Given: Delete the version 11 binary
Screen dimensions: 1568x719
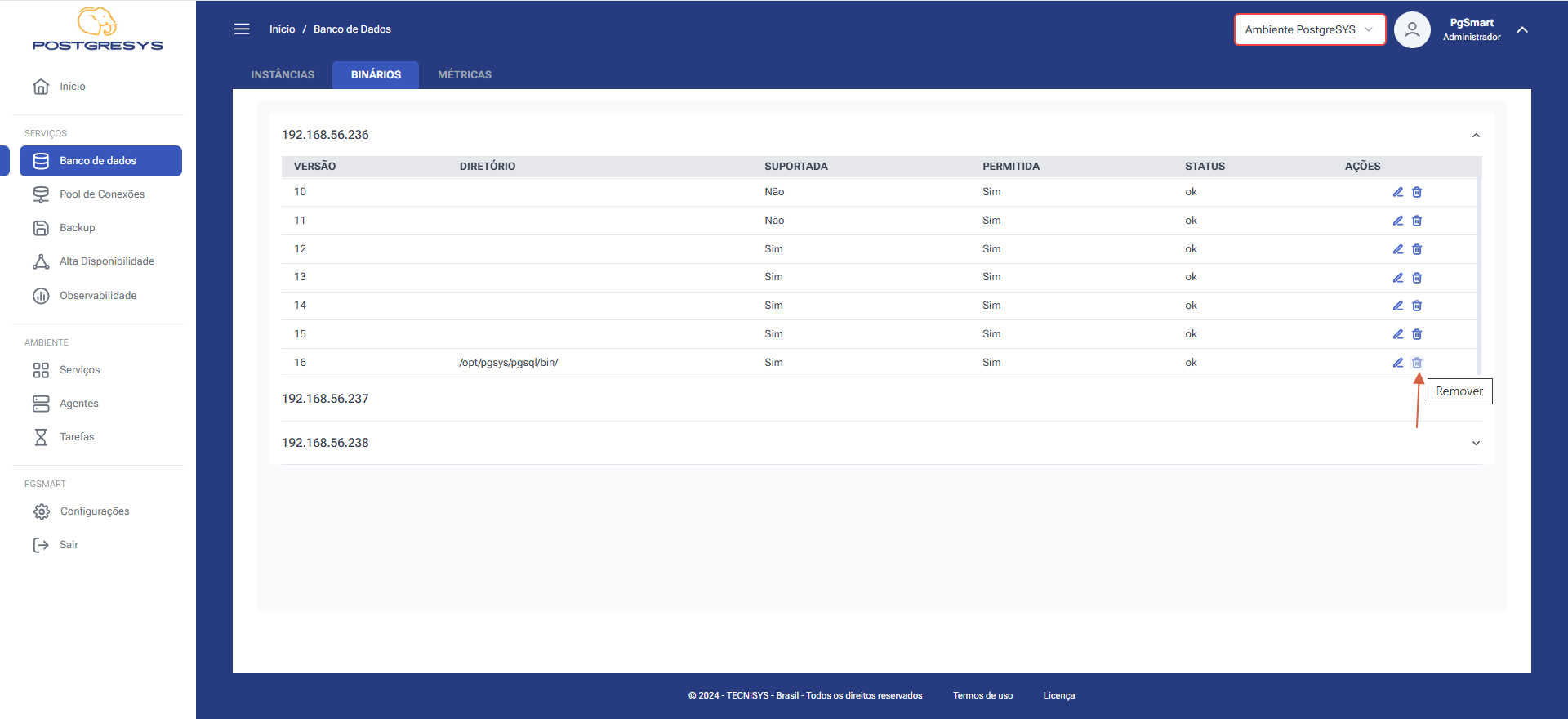Looking at the screenshot, I should (x=1417, y=221).
